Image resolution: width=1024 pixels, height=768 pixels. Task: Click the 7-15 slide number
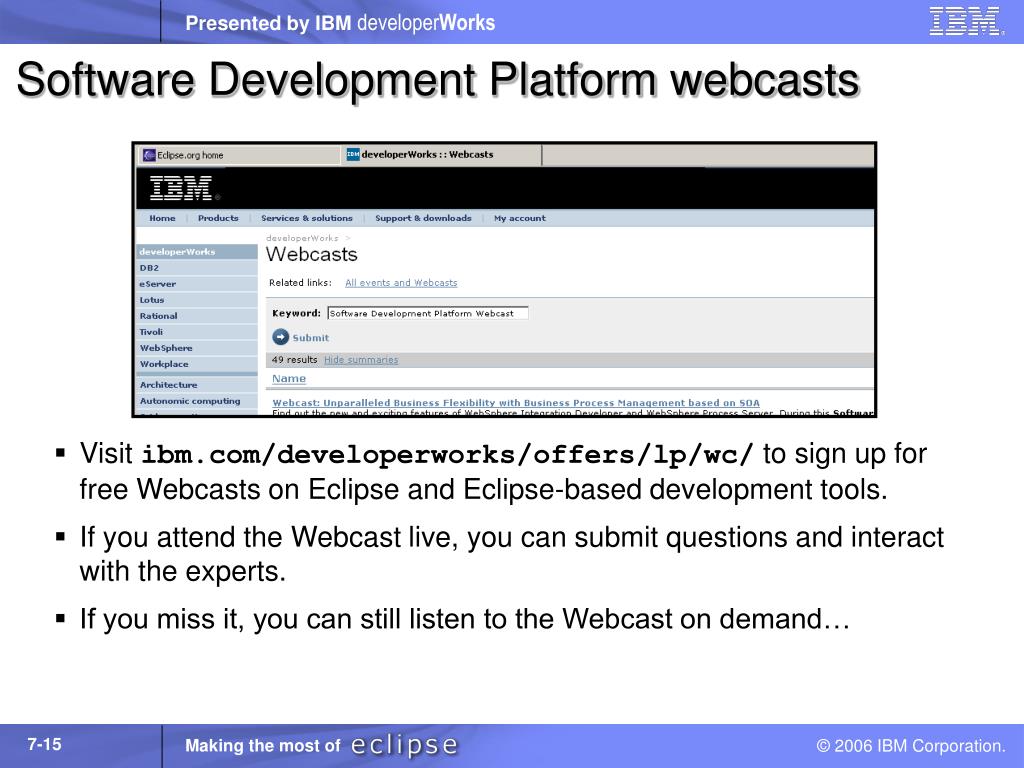point(44,744)
